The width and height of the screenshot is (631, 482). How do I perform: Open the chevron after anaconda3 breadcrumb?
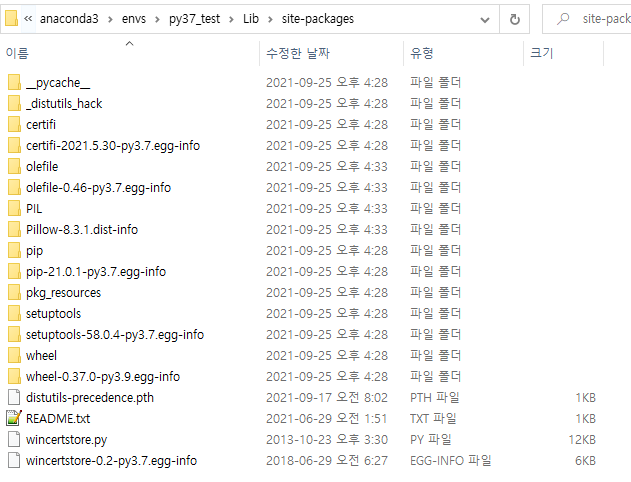(x=110, y=19)
